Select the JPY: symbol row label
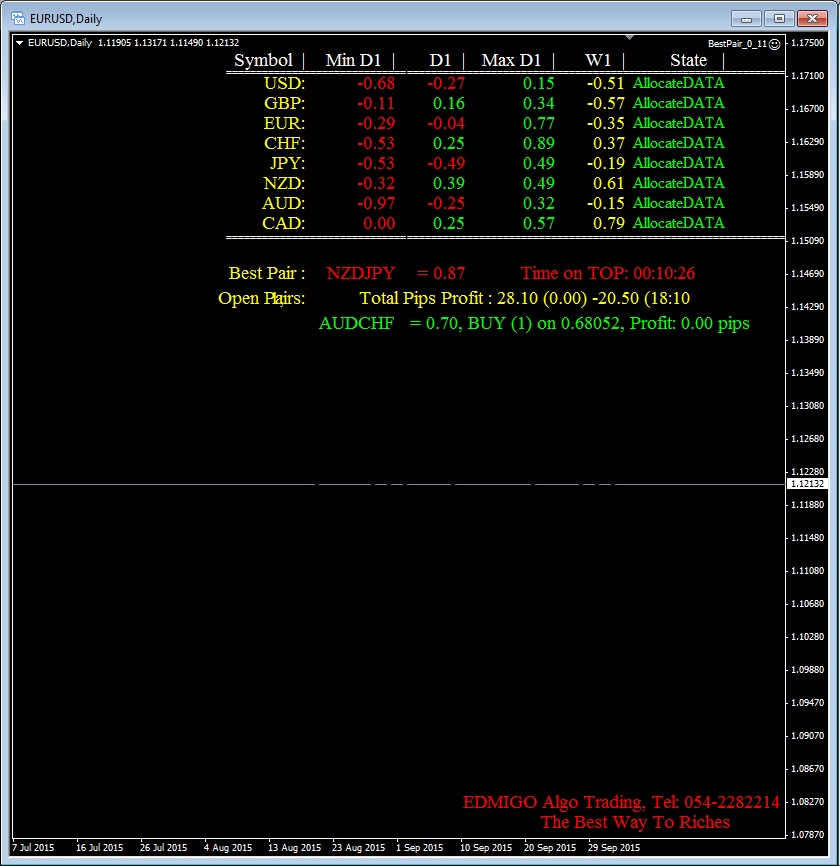The image size is (840, 866). pos(287,163)
